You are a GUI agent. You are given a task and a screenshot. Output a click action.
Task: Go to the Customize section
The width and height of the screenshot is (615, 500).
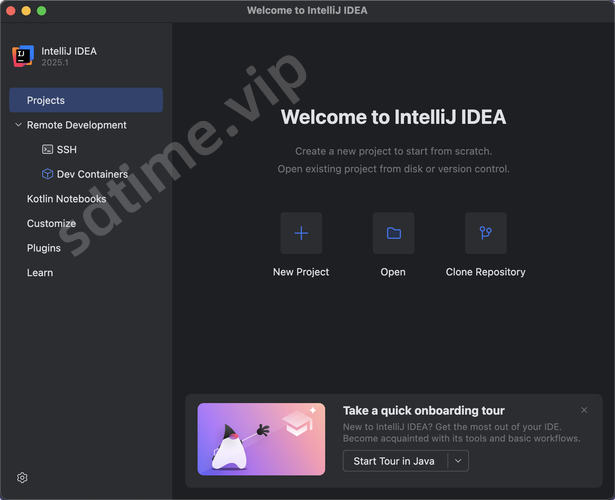pyautogui.click(x=51, y=223)
